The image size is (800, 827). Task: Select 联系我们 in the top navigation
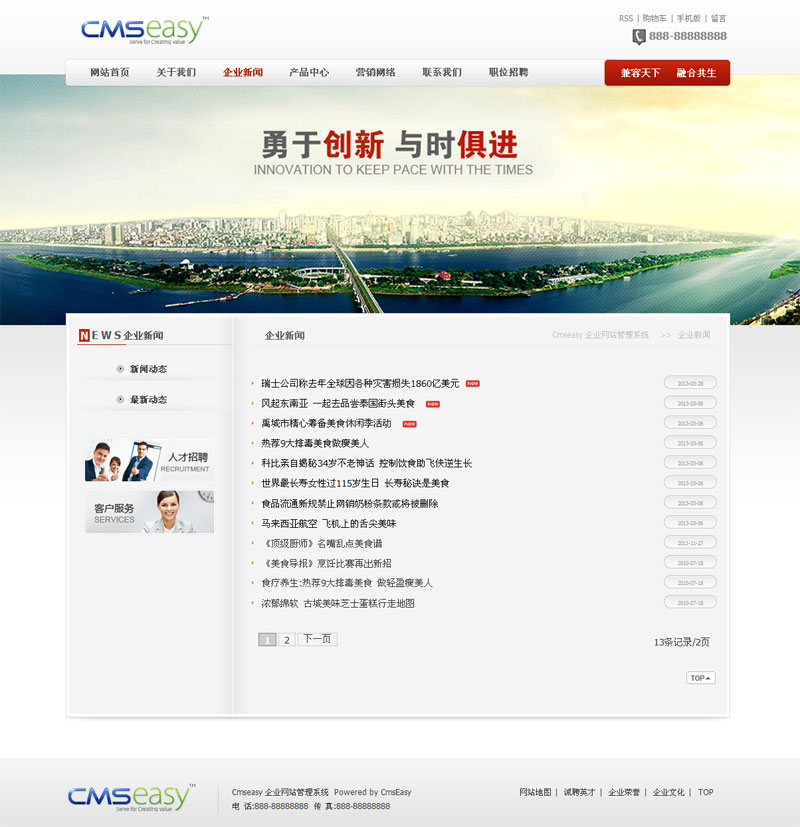coord(442,73)
